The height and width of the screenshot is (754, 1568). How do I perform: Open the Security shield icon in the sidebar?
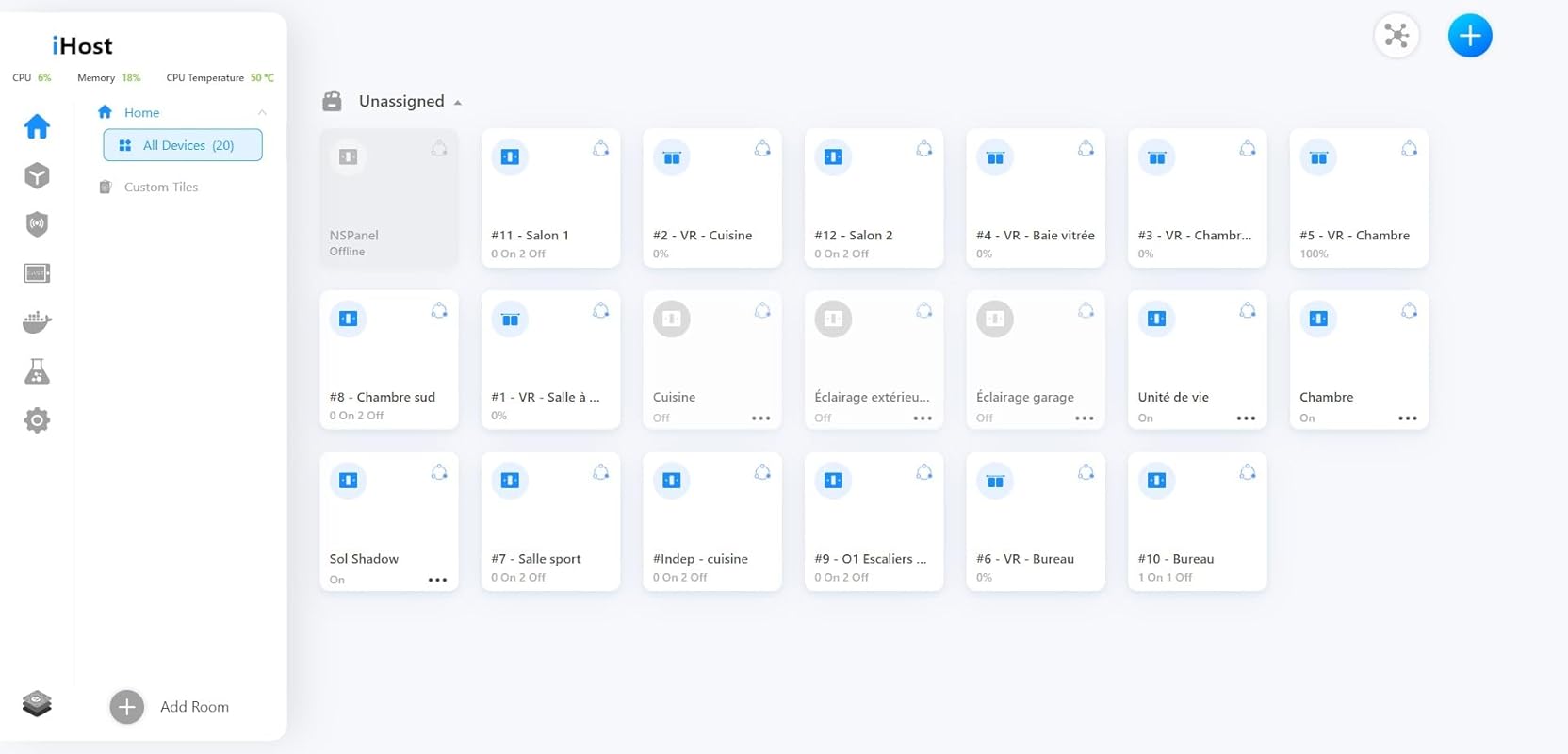click(37, 224)
